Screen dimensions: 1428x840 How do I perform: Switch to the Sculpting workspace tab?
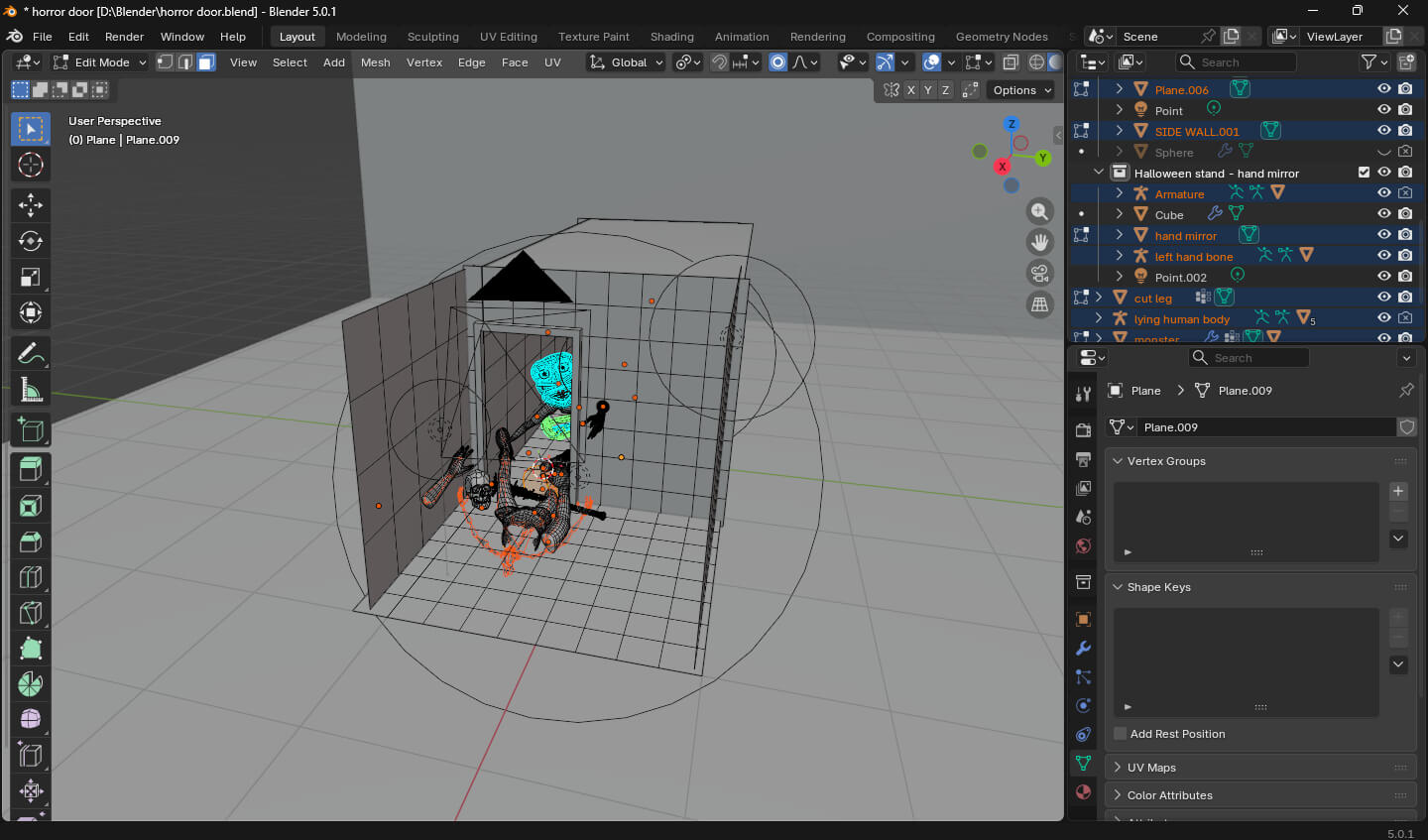[433, 37]
